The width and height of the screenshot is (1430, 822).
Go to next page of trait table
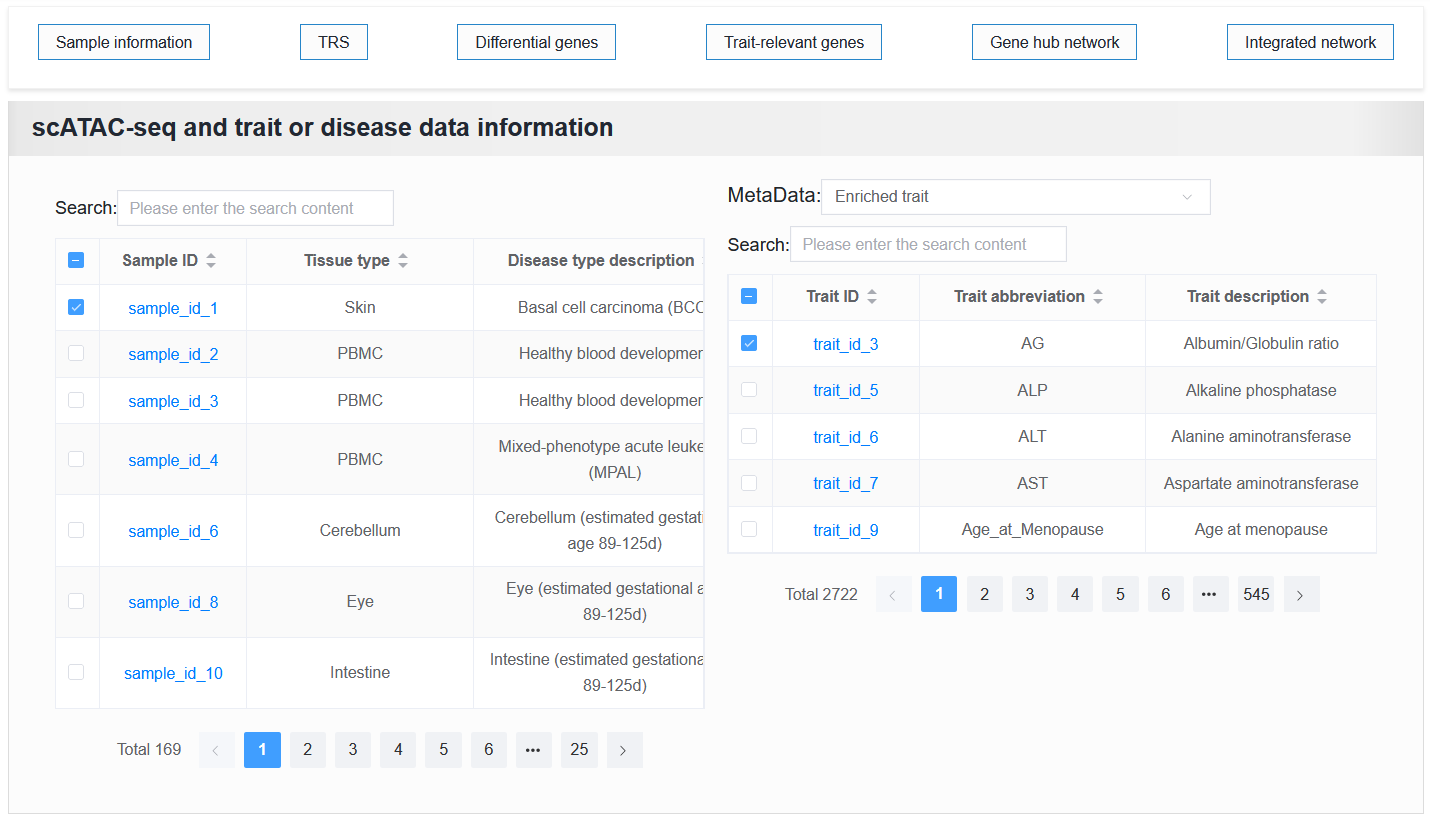tap(1301, 594)
